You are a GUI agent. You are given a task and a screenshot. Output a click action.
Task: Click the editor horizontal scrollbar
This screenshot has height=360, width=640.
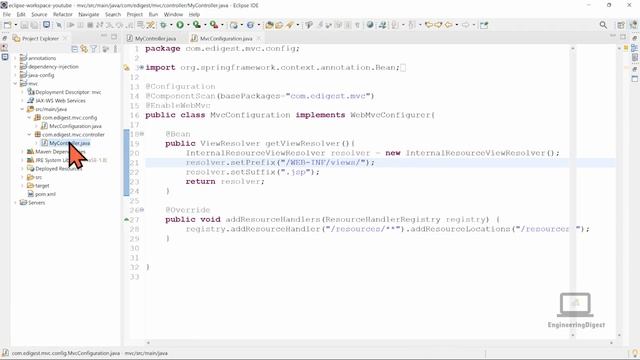380,342
